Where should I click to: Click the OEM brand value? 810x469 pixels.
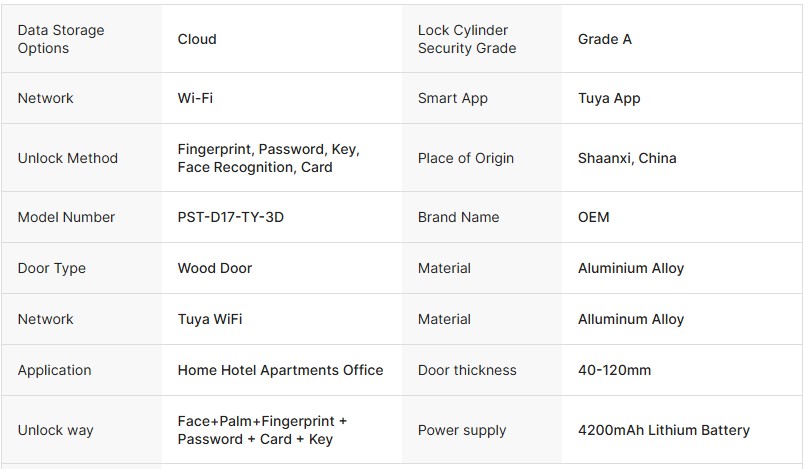click(x=594, y=217)
